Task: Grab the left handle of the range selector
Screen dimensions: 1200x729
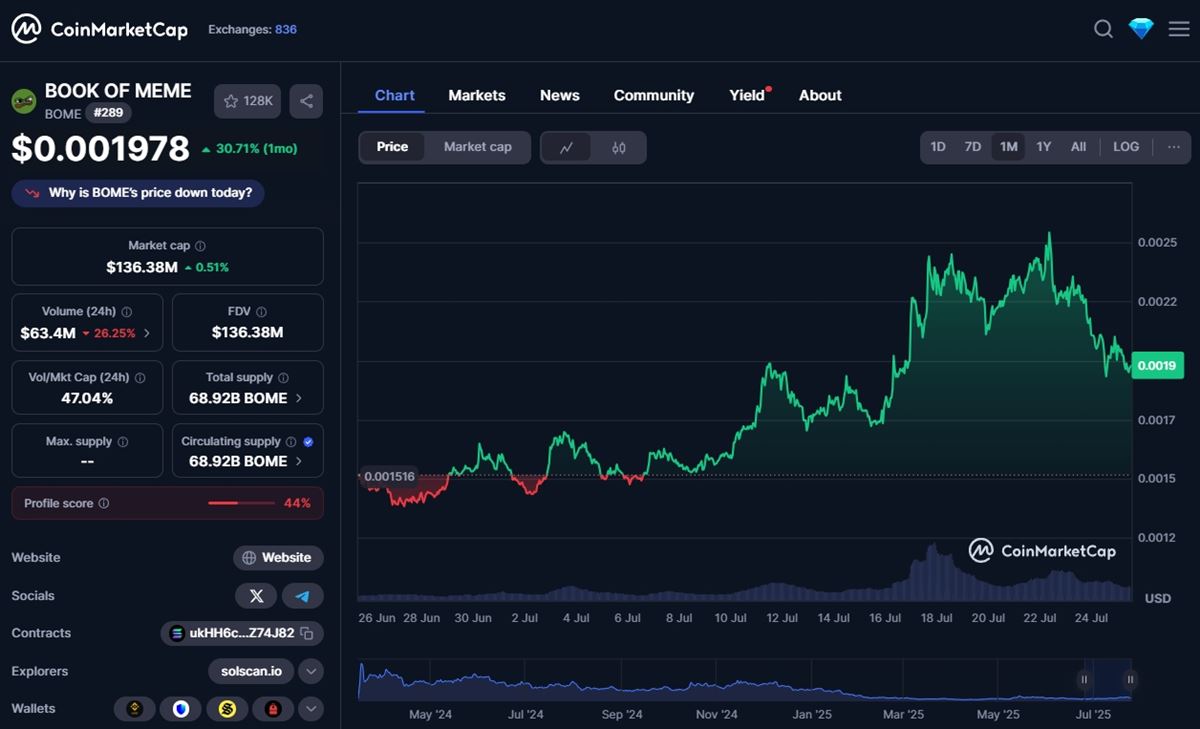Action: click(1084, 680)
